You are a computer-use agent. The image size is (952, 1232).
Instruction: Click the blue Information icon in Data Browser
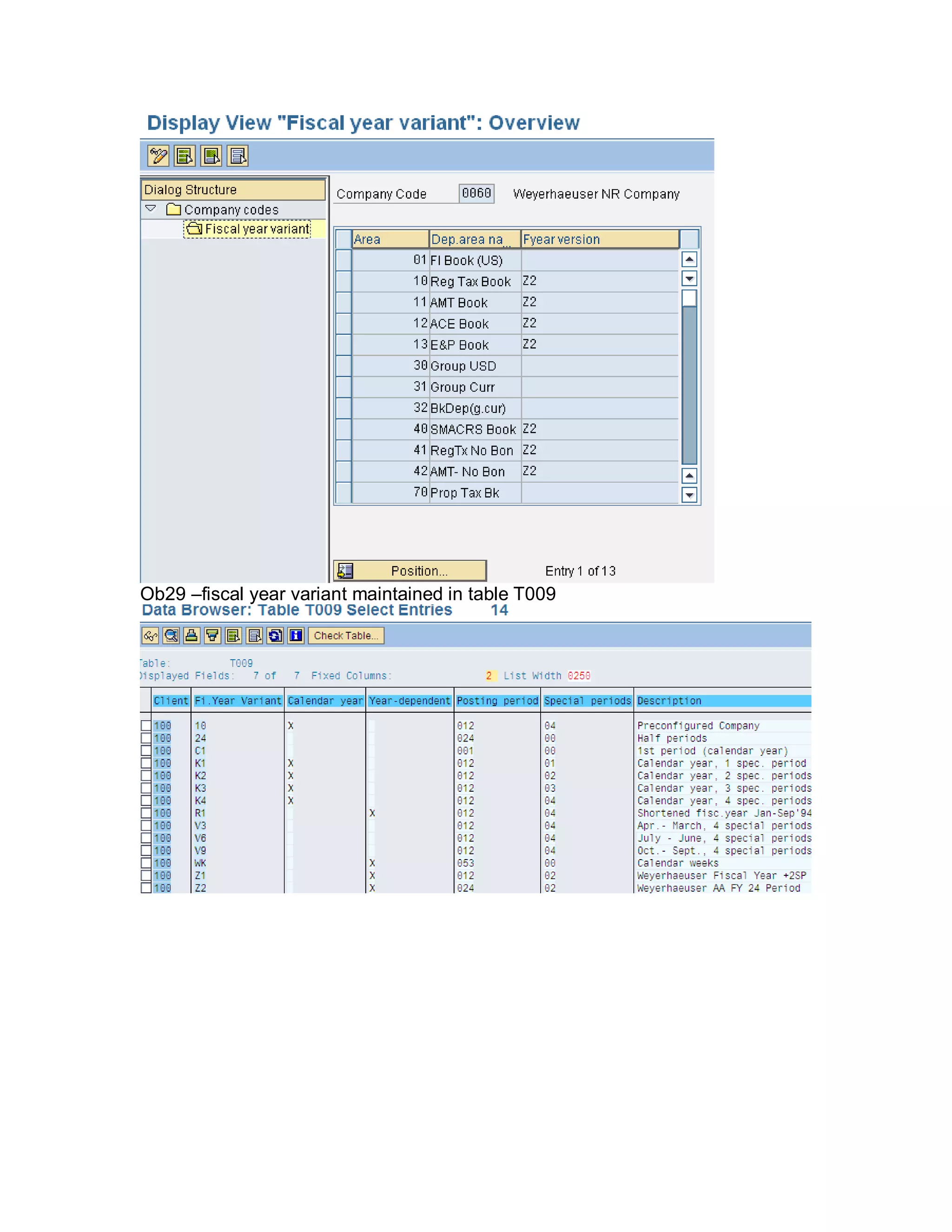(296, 636)
